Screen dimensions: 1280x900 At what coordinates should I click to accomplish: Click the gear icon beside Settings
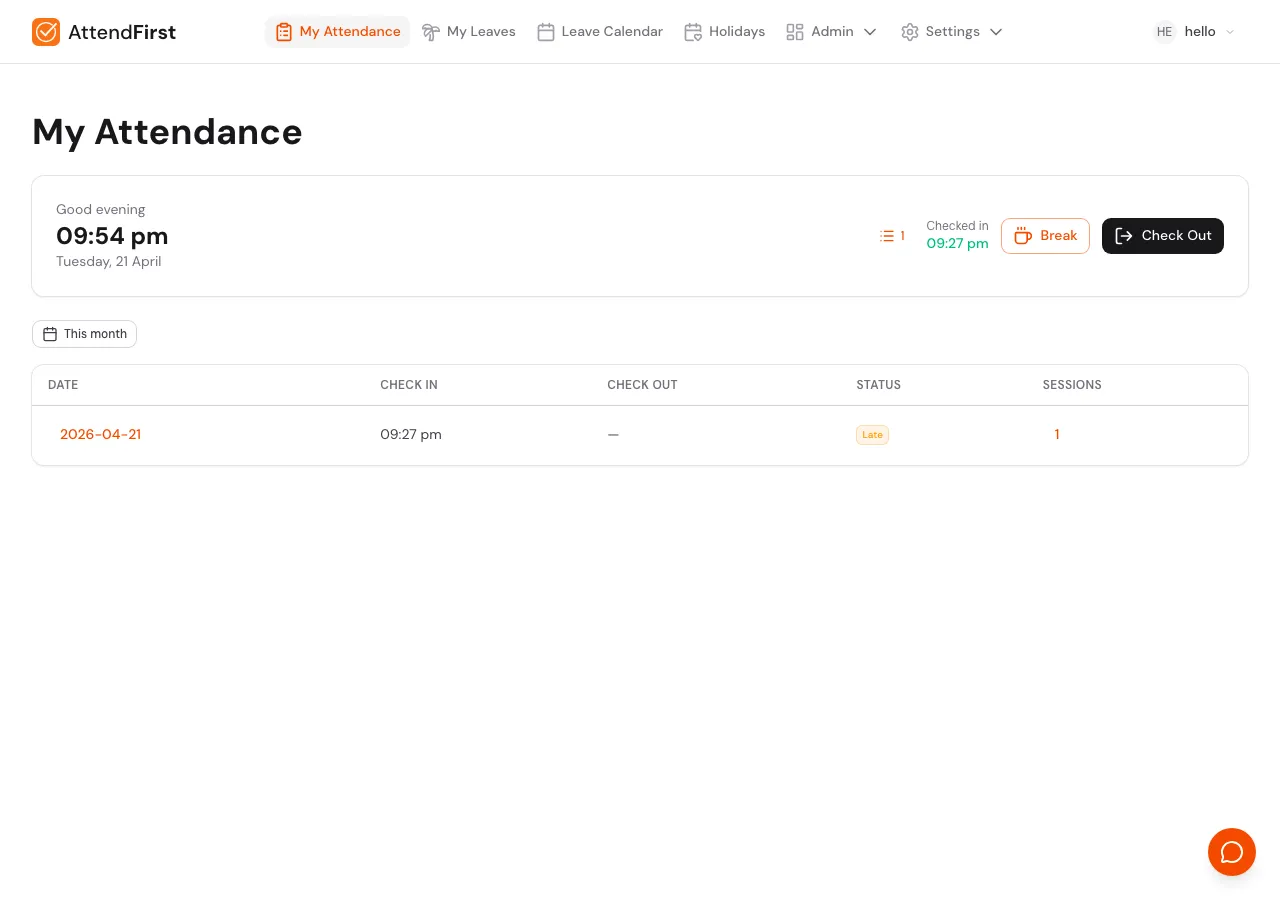(910, 32)
